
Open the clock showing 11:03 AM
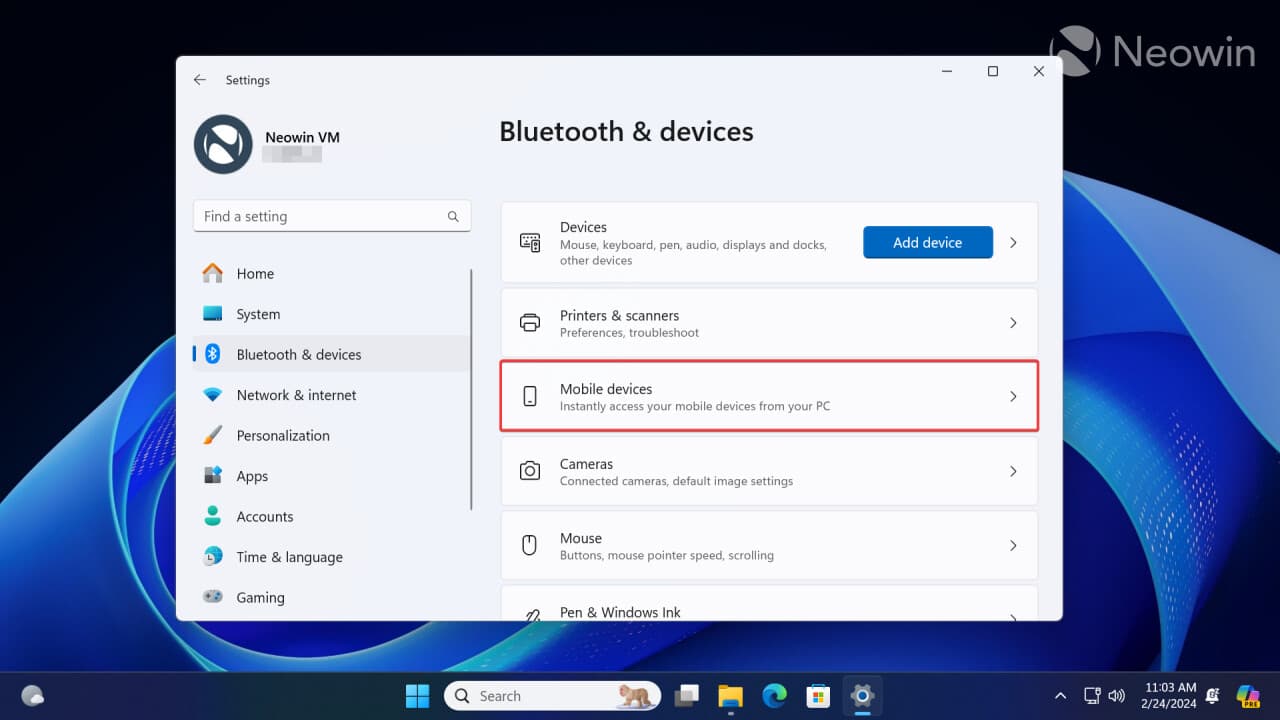point(1170,695)
